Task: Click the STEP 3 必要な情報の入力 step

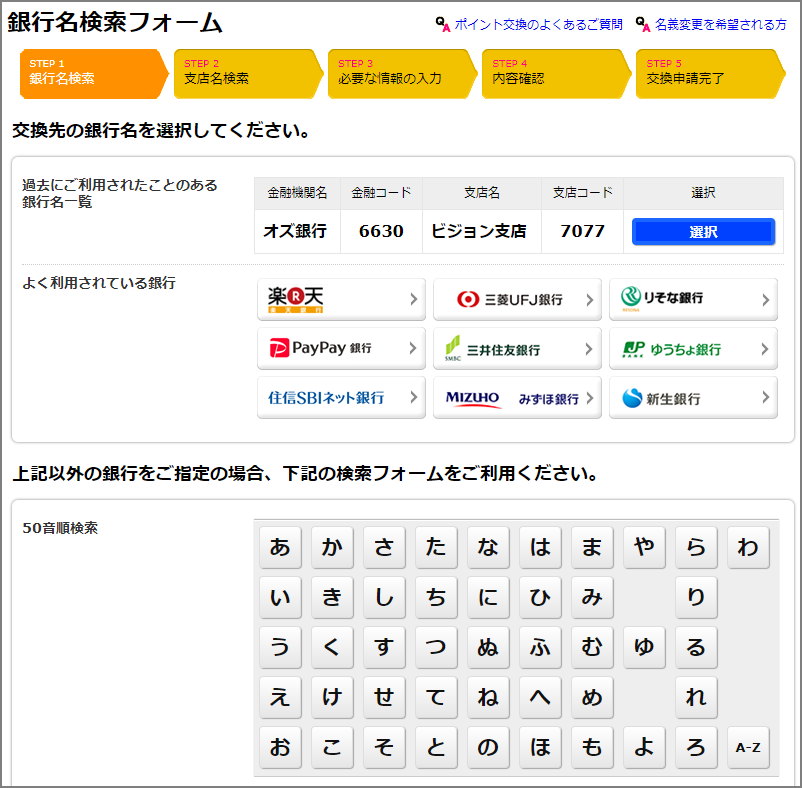Action: [402, 74]
